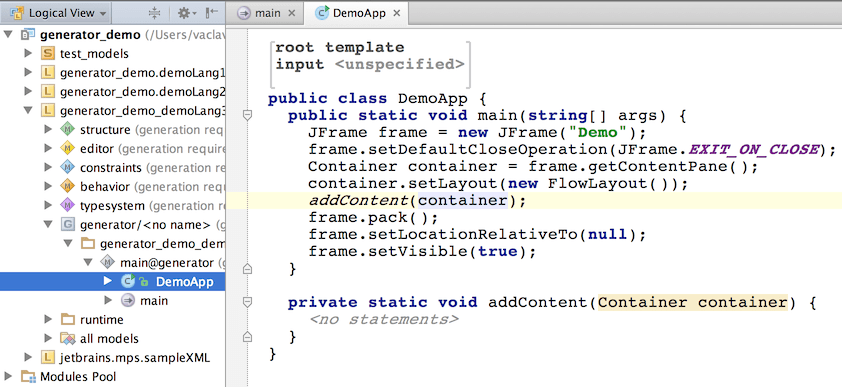Click the generator G icon
Image resolution: width=842 pixels, height=387 pixels.
coord(67,225)
